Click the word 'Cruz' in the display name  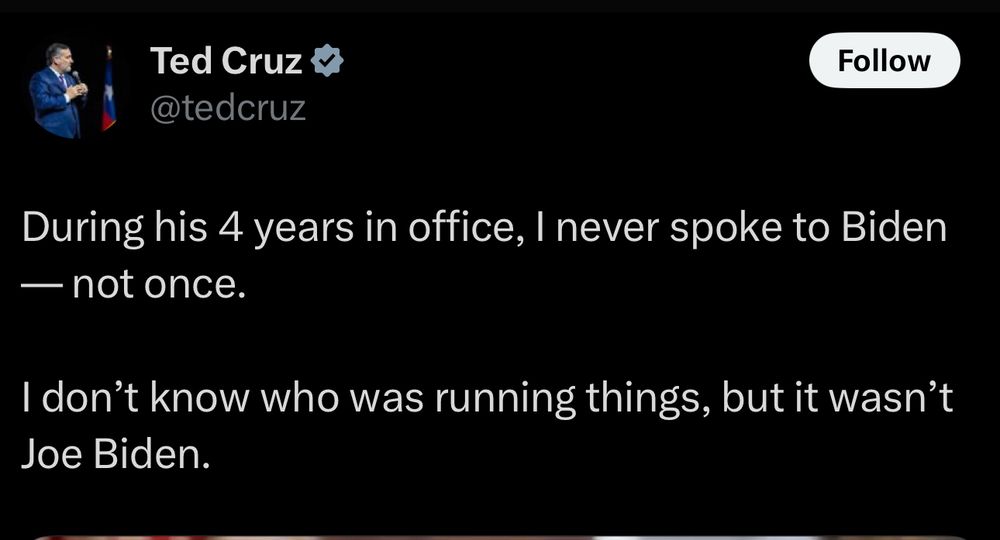(x=261, y=61)
